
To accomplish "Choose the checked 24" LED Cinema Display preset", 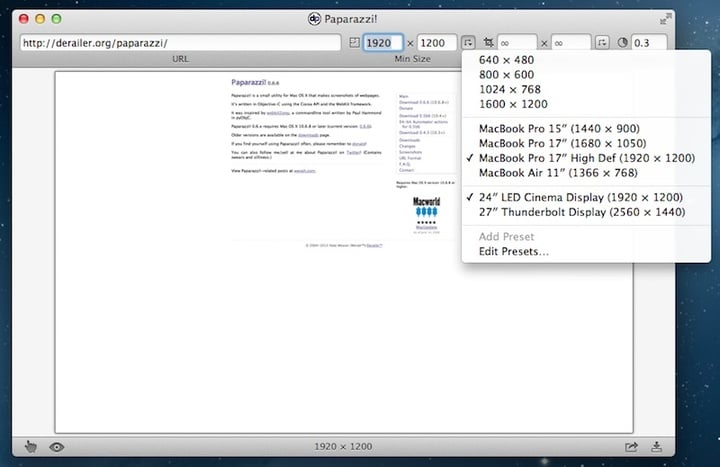I will coord(581,197).
